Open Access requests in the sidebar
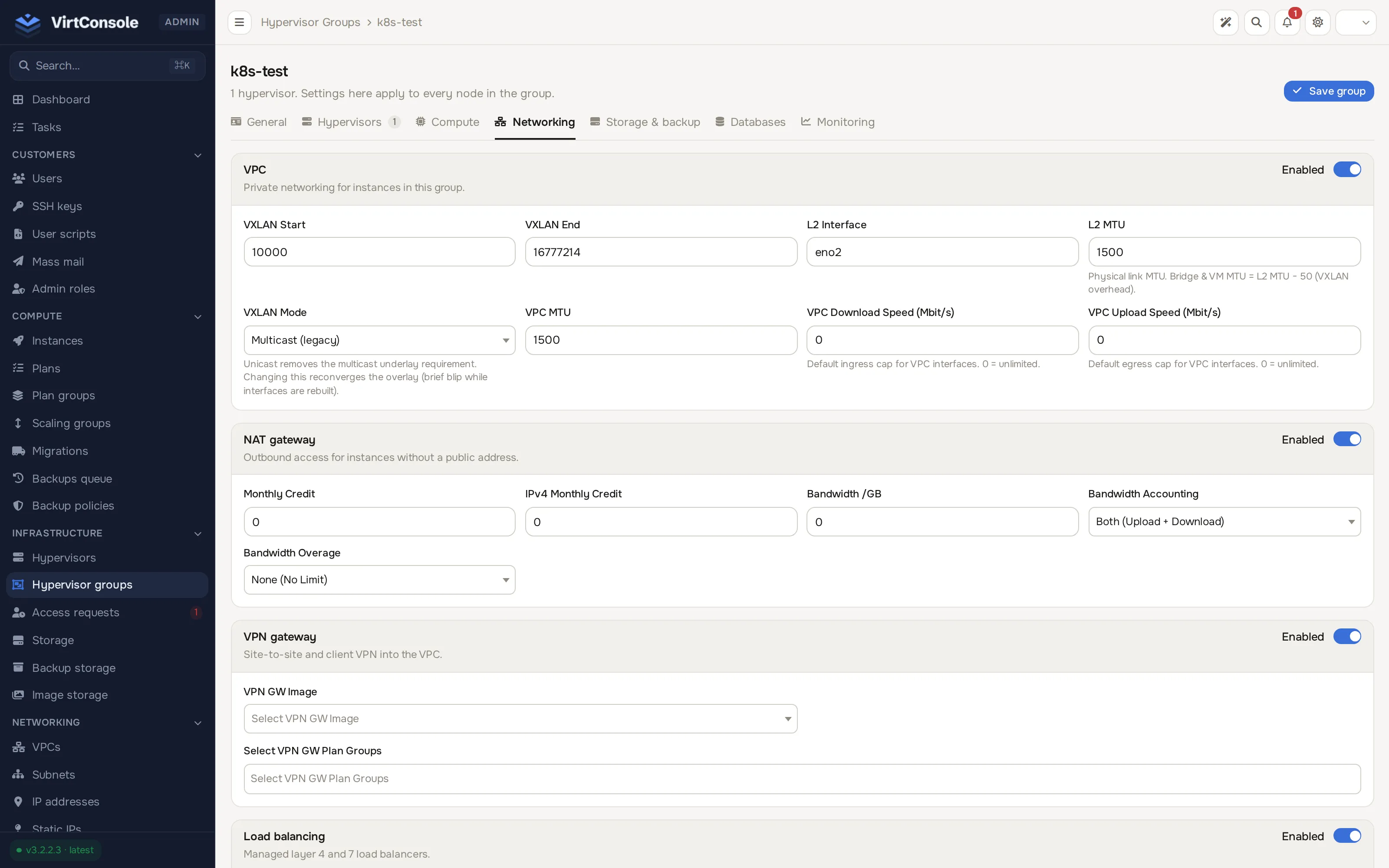The height and width of the screenshot is (868, 1389). coord(107,612)
